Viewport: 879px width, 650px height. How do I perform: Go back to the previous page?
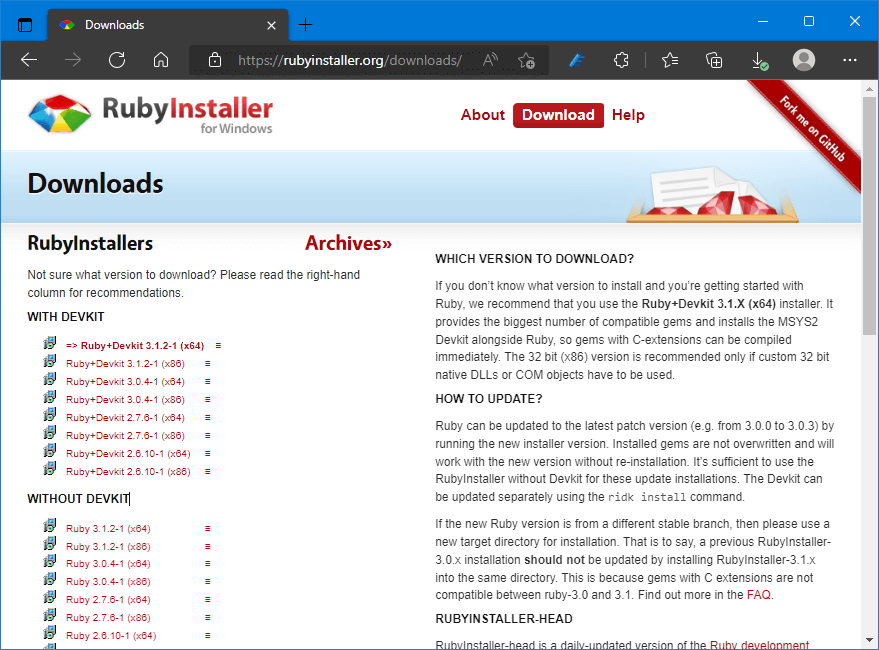29,59
